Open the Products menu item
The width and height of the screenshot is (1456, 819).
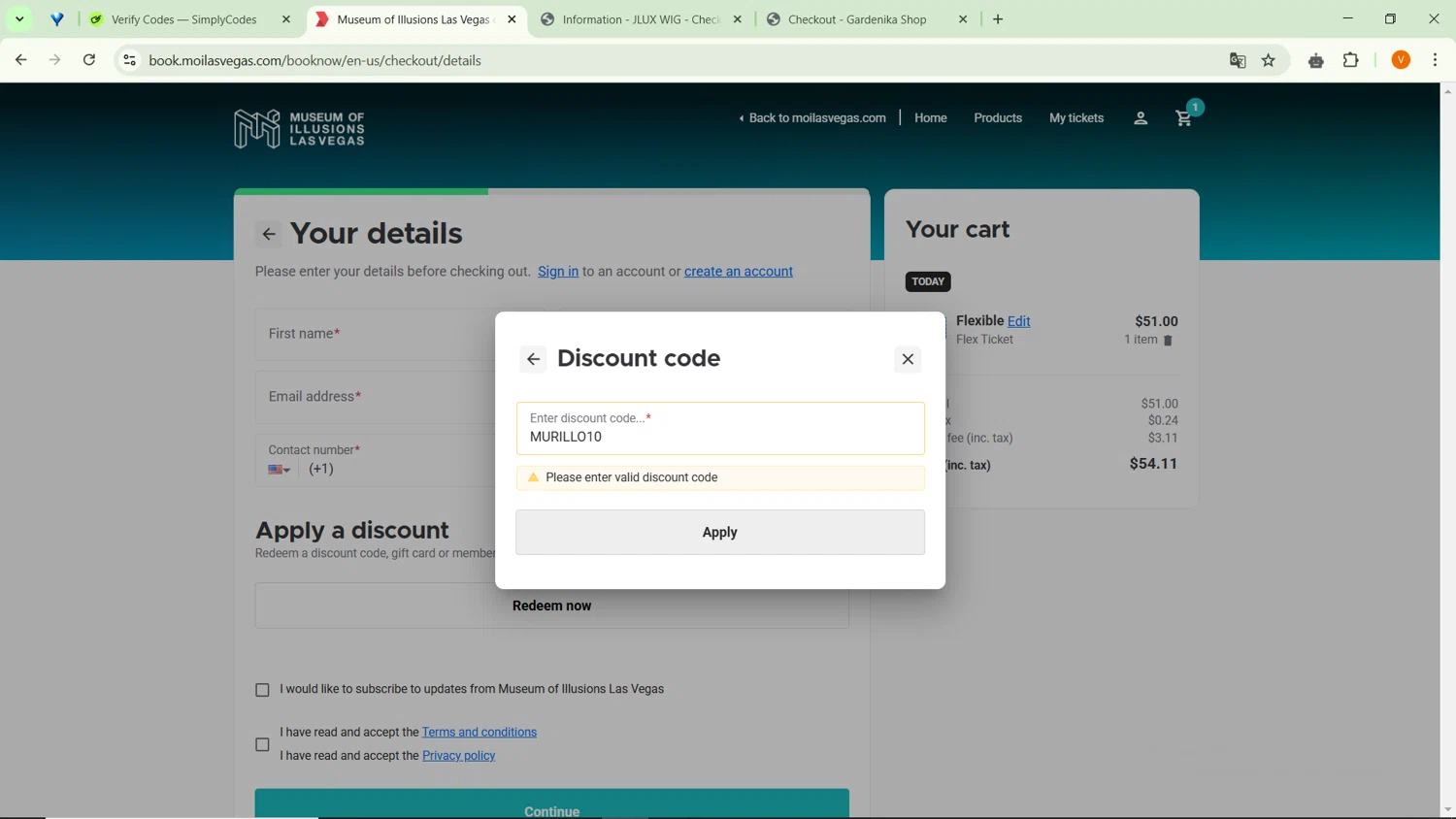point(998,118)
